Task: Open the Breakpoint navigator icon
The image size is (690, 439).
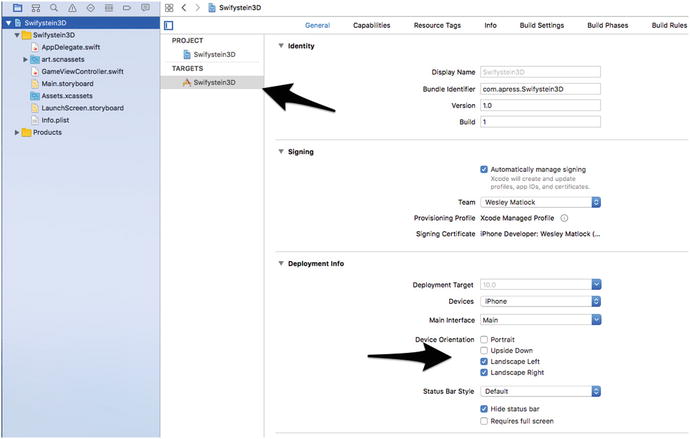Action: pos(127,7)
